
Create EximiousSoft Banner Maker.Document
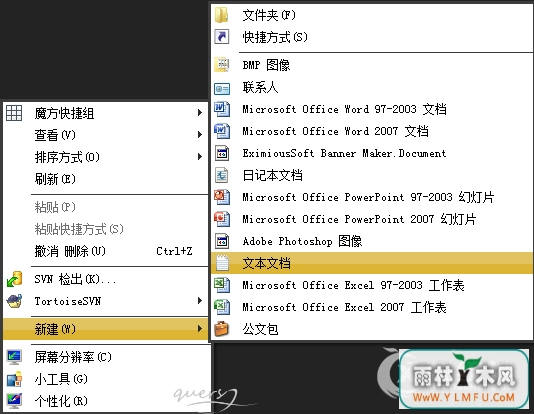pos(372,153)
